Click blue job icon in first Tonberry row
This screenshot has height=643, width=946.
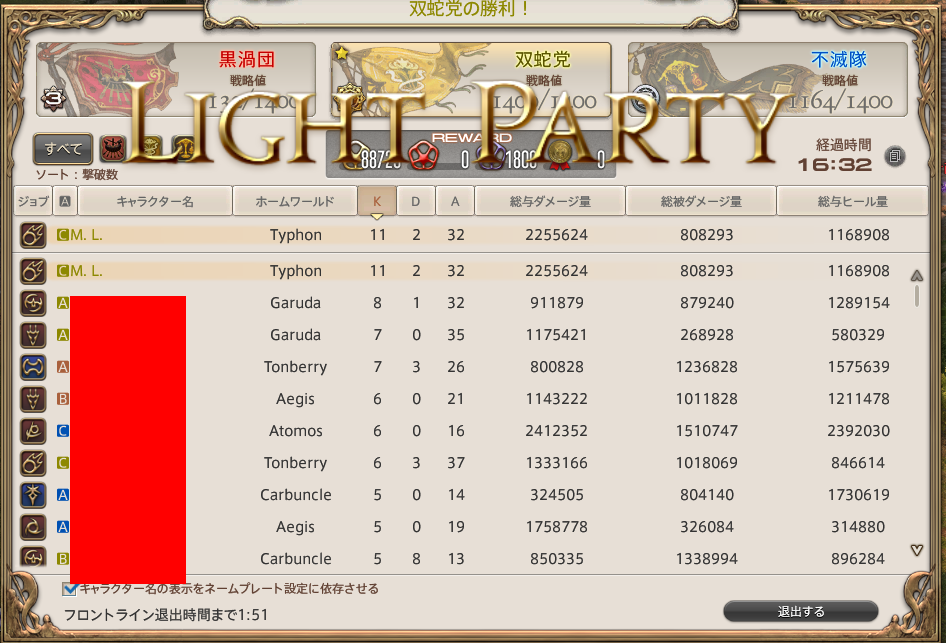pos(33,367)
